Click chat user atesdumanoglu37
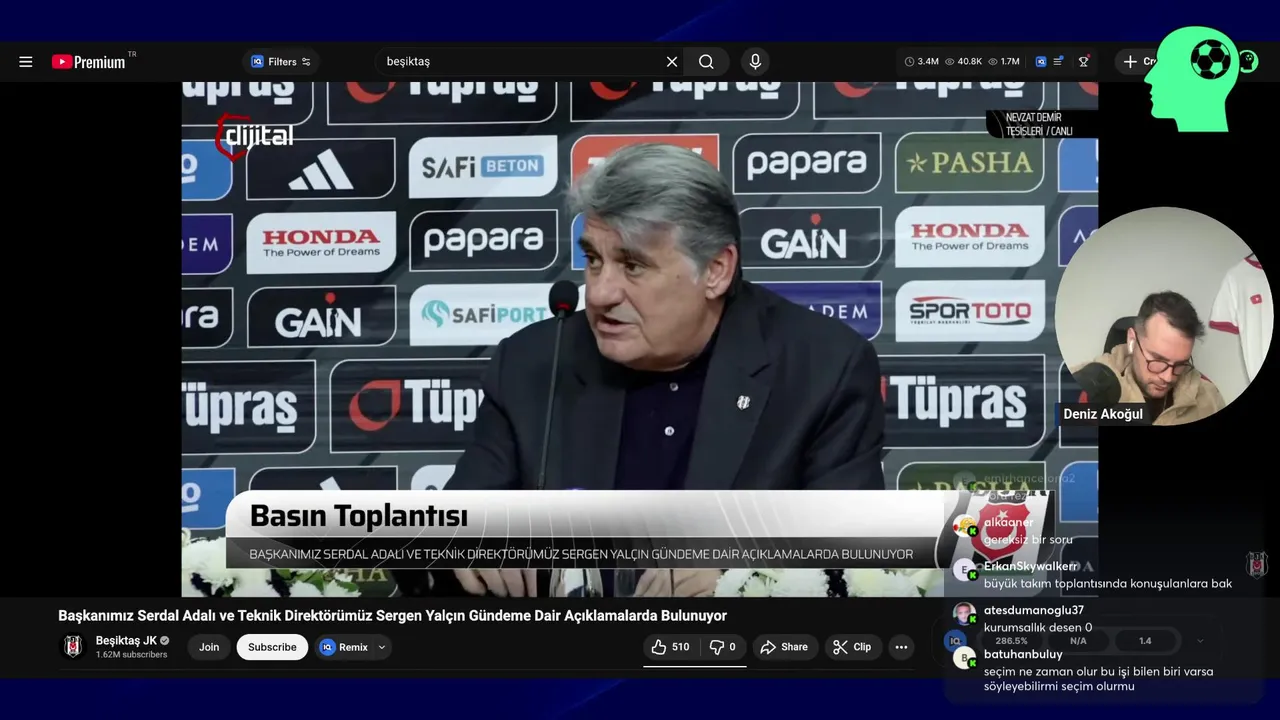The width and height of the screenshot is (1280, 720). (1034, 611)
